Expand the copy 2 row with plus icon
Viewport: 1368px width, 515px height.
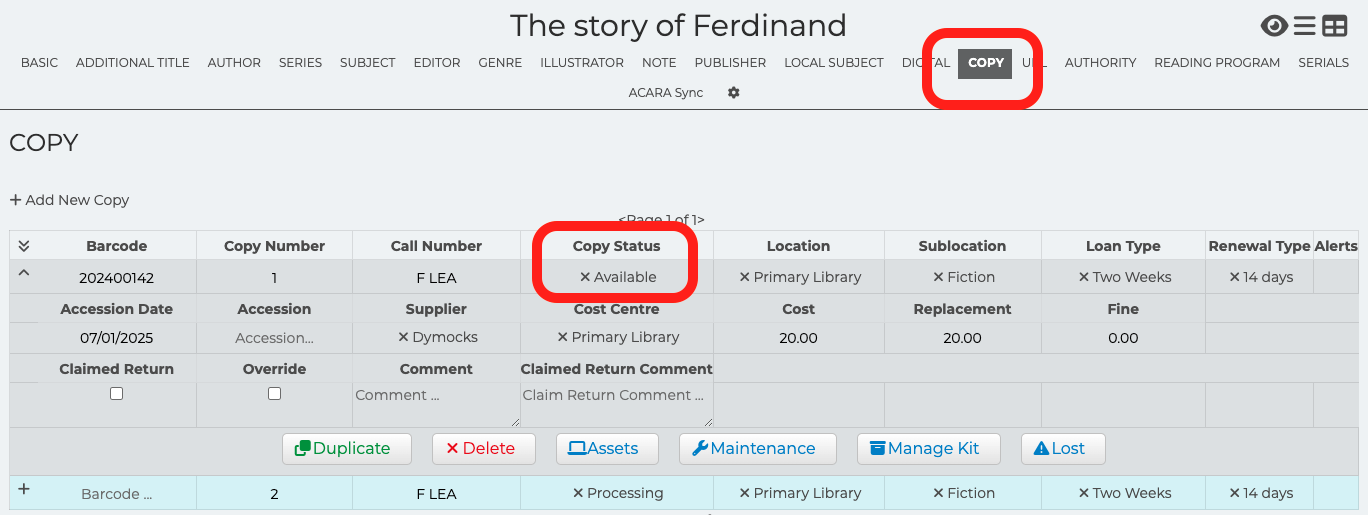tap(24, 489)
